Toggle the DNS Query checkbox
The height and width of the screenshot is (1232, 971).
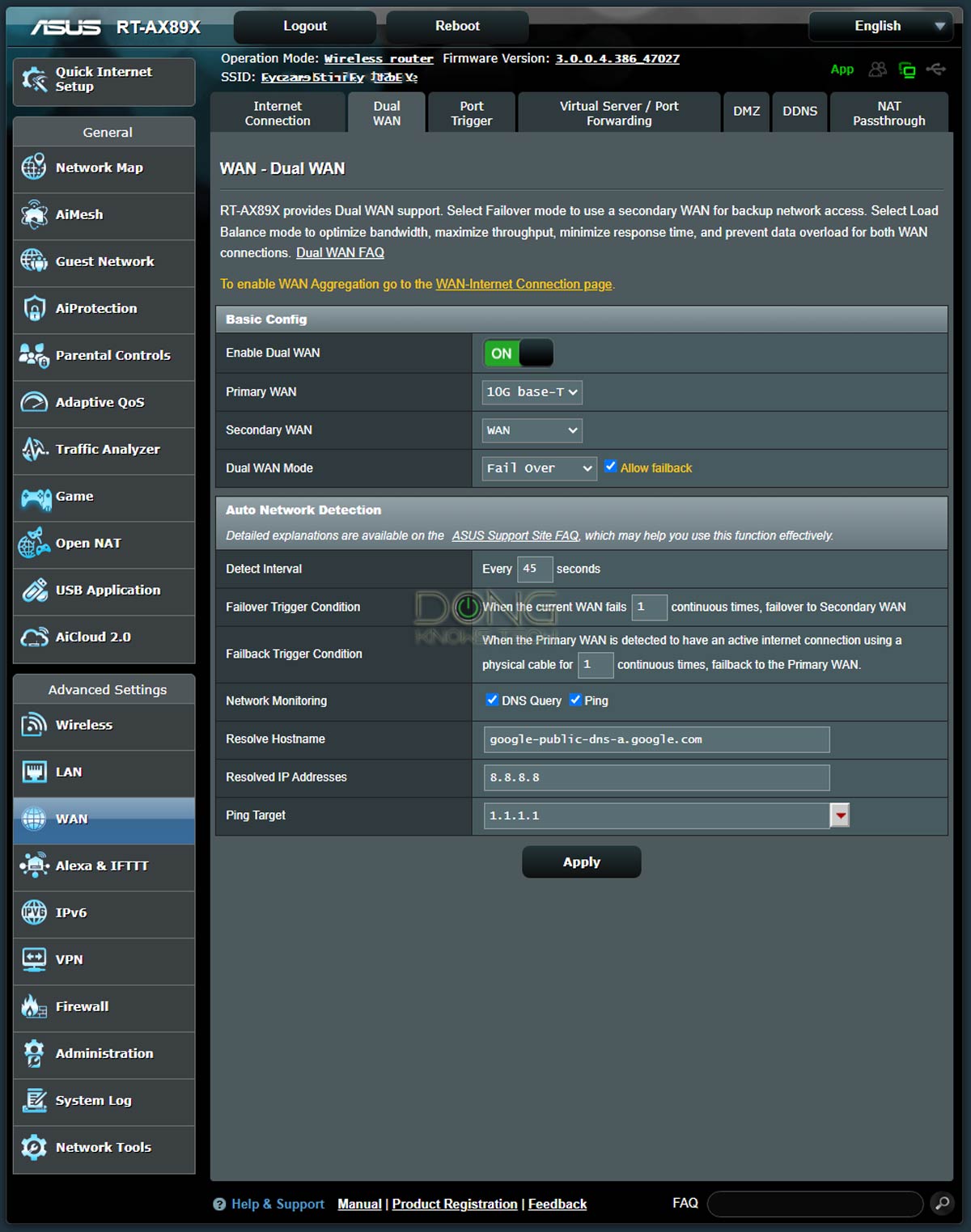pyautogui.click(x=492, y=700)
